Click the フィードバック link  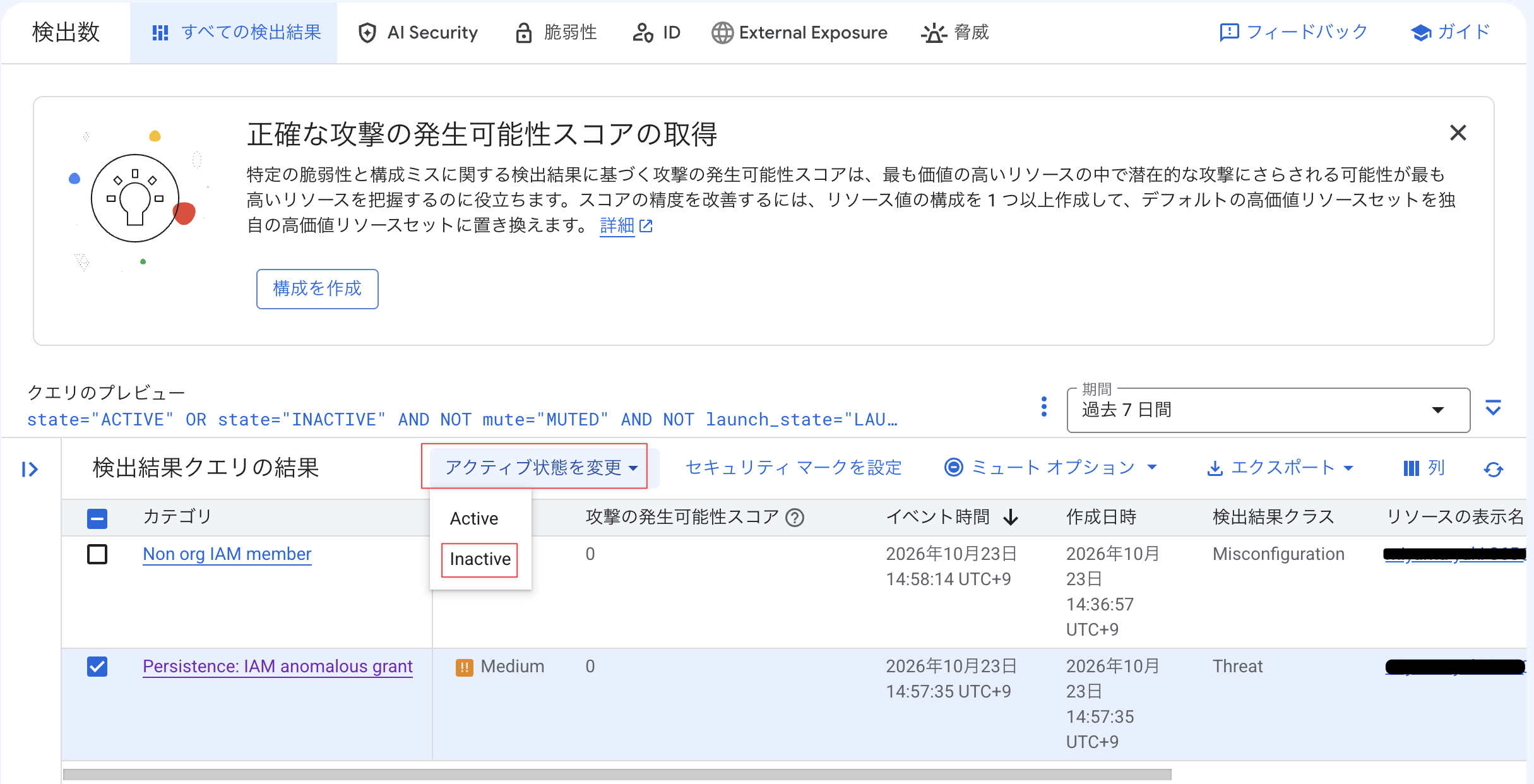coord(1293,32)
